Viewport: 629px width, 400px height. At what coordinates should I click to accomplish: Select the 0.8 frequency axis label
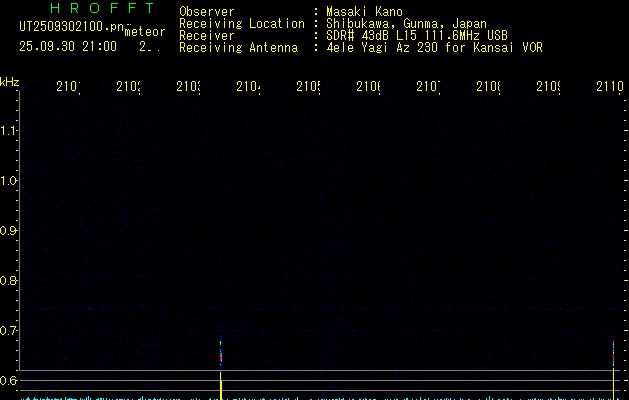(9, 281)
